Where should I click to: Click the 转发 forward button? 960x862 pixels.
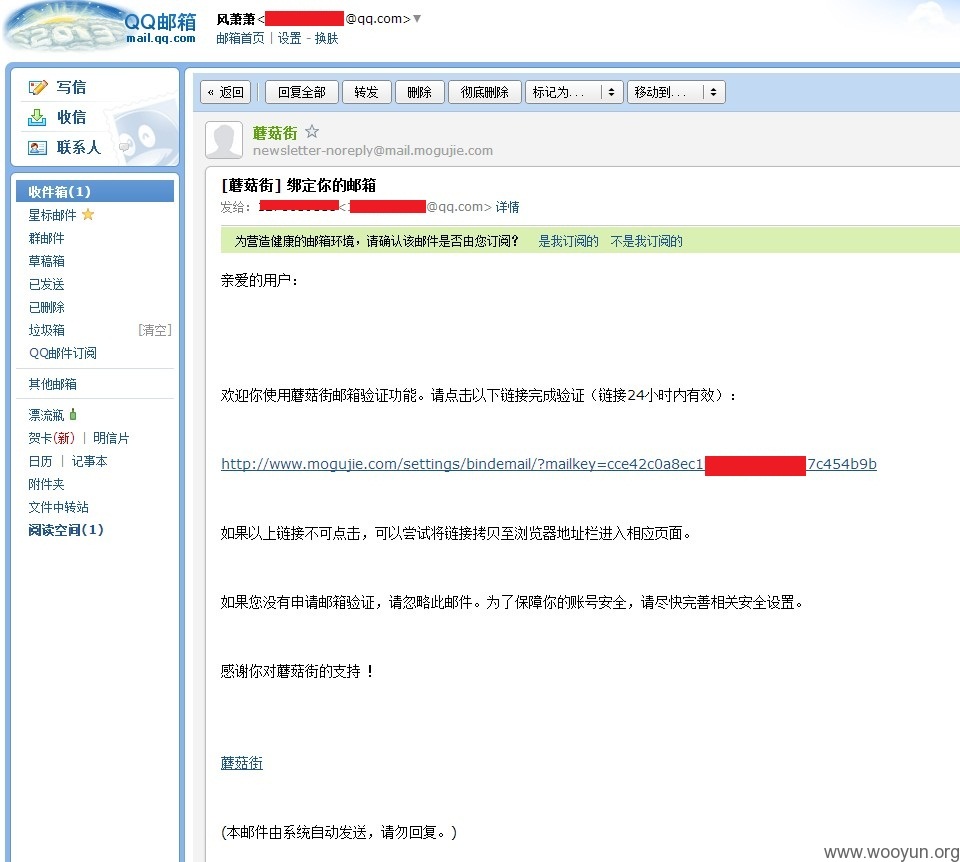point(366,92)
